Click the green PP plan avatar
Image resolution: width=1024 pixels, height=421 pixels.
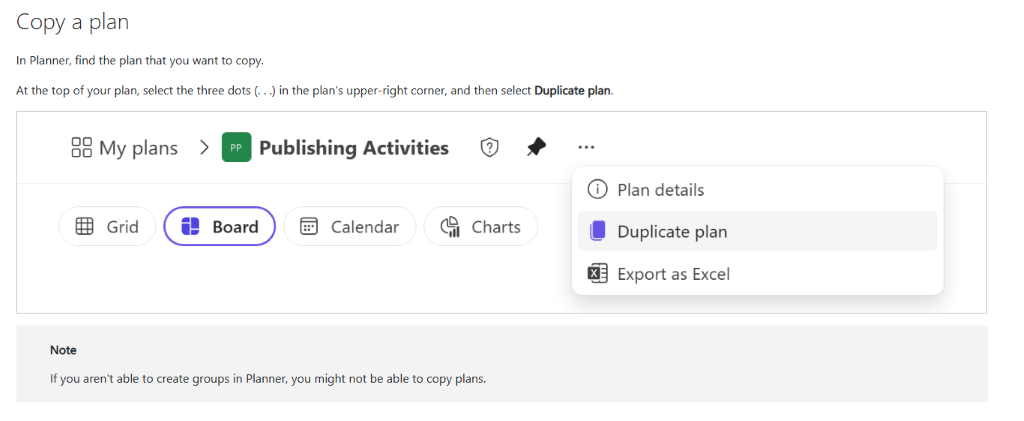coord(236,148)
